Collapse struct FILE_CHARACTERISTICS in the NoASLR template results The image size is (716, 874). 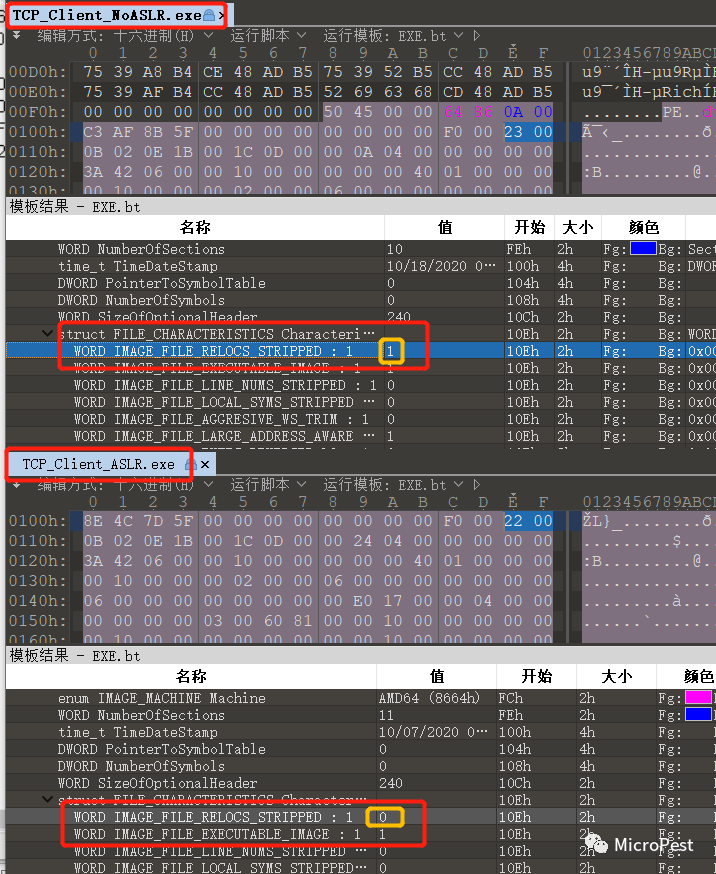[x=48, y=333]
